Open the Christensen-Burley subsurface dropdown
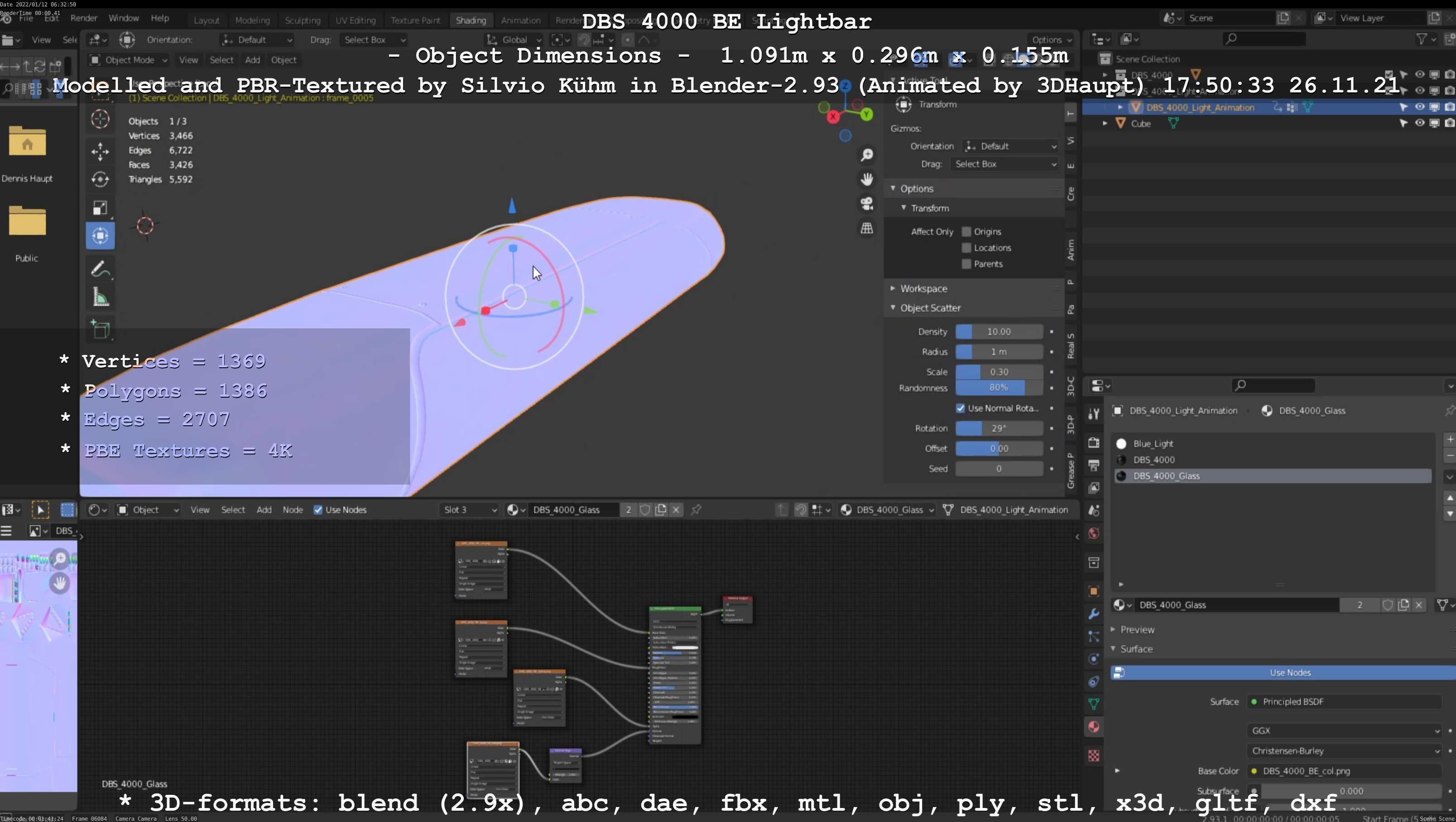Screen dimensions: 1456x822 [x=1345, y=751]
